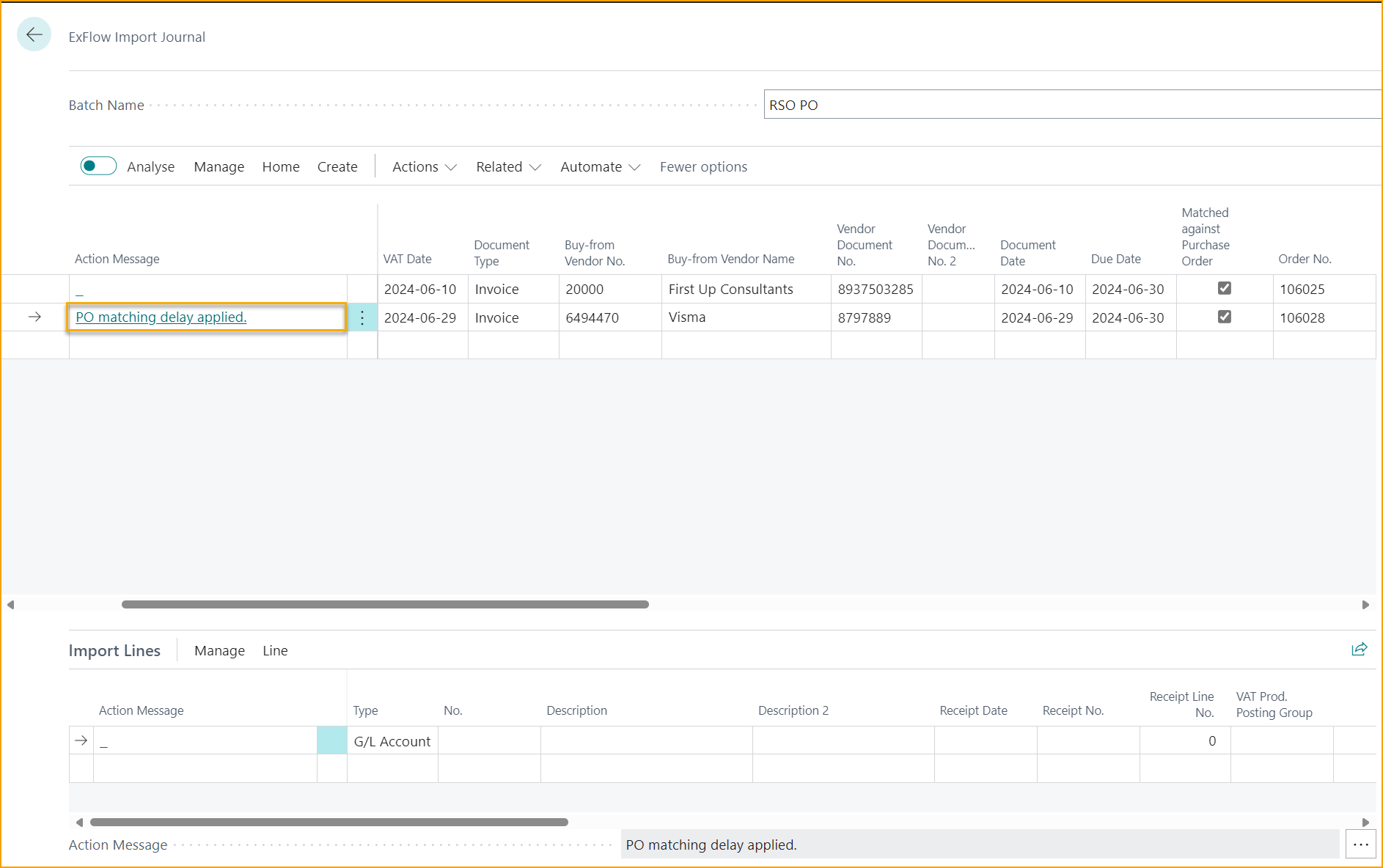Select the row arrow for Visma invoice
1383x868 pixels.
point(34,317)
